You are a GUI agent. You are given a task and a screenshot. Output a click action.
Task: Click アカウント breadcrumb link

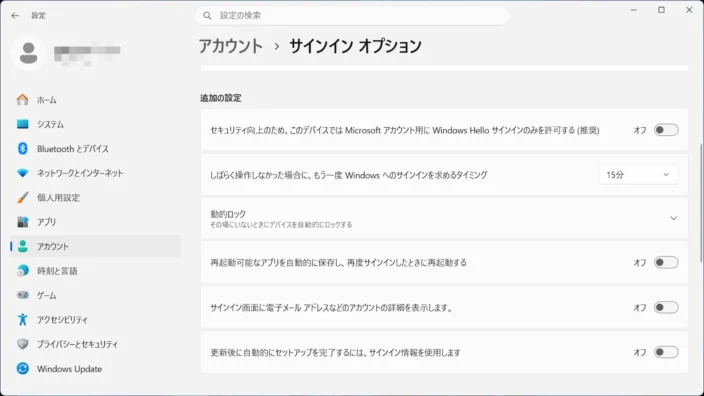tap(231, 46)
